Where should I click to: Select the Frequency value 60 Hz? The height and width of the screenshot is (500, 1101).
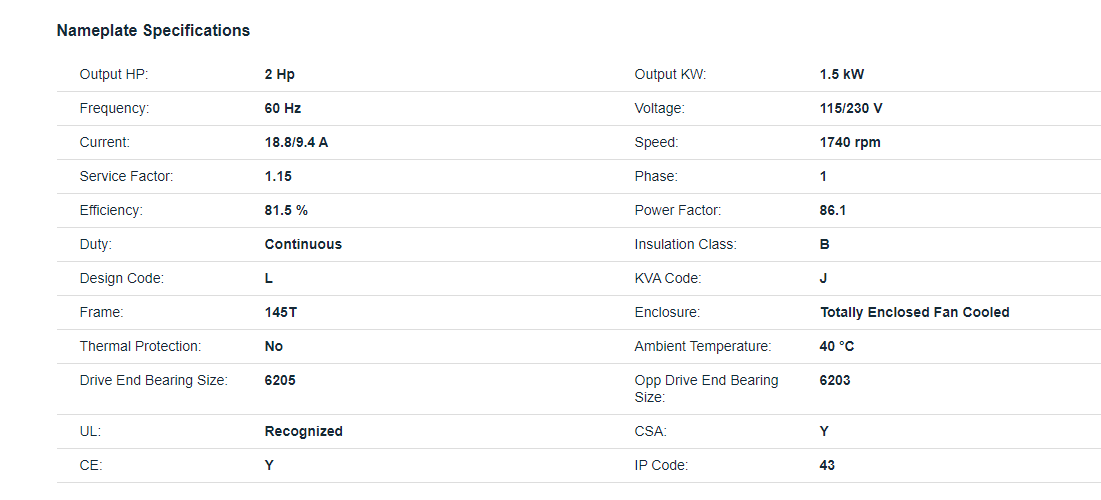pos(283,109)
